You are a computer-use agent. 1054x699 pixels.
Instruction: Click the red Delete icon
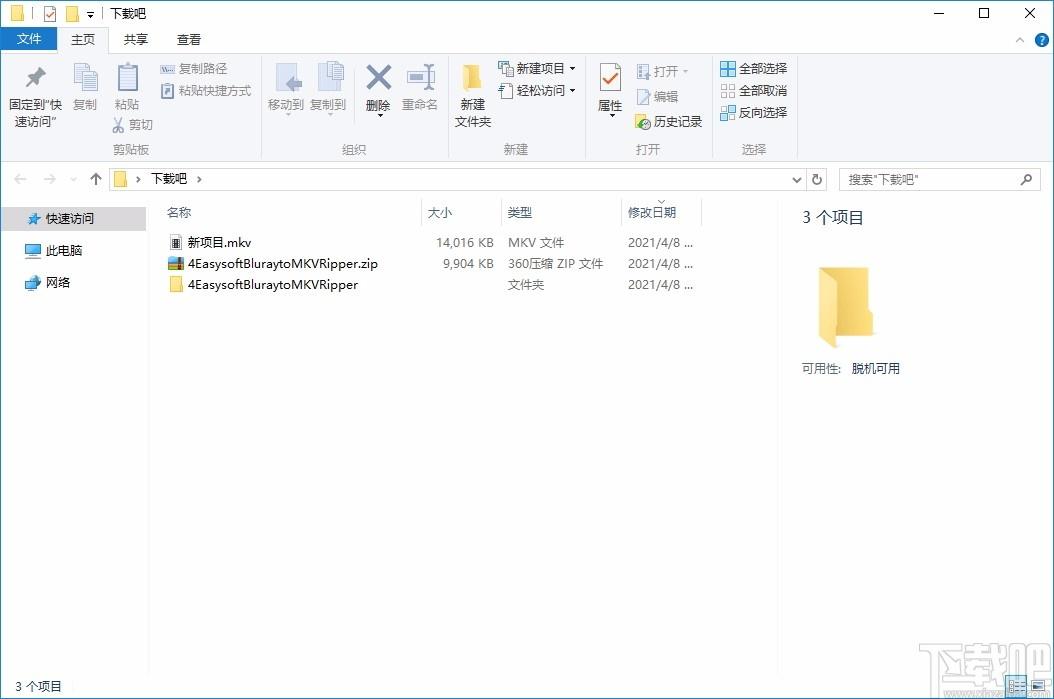pos(378,78)
